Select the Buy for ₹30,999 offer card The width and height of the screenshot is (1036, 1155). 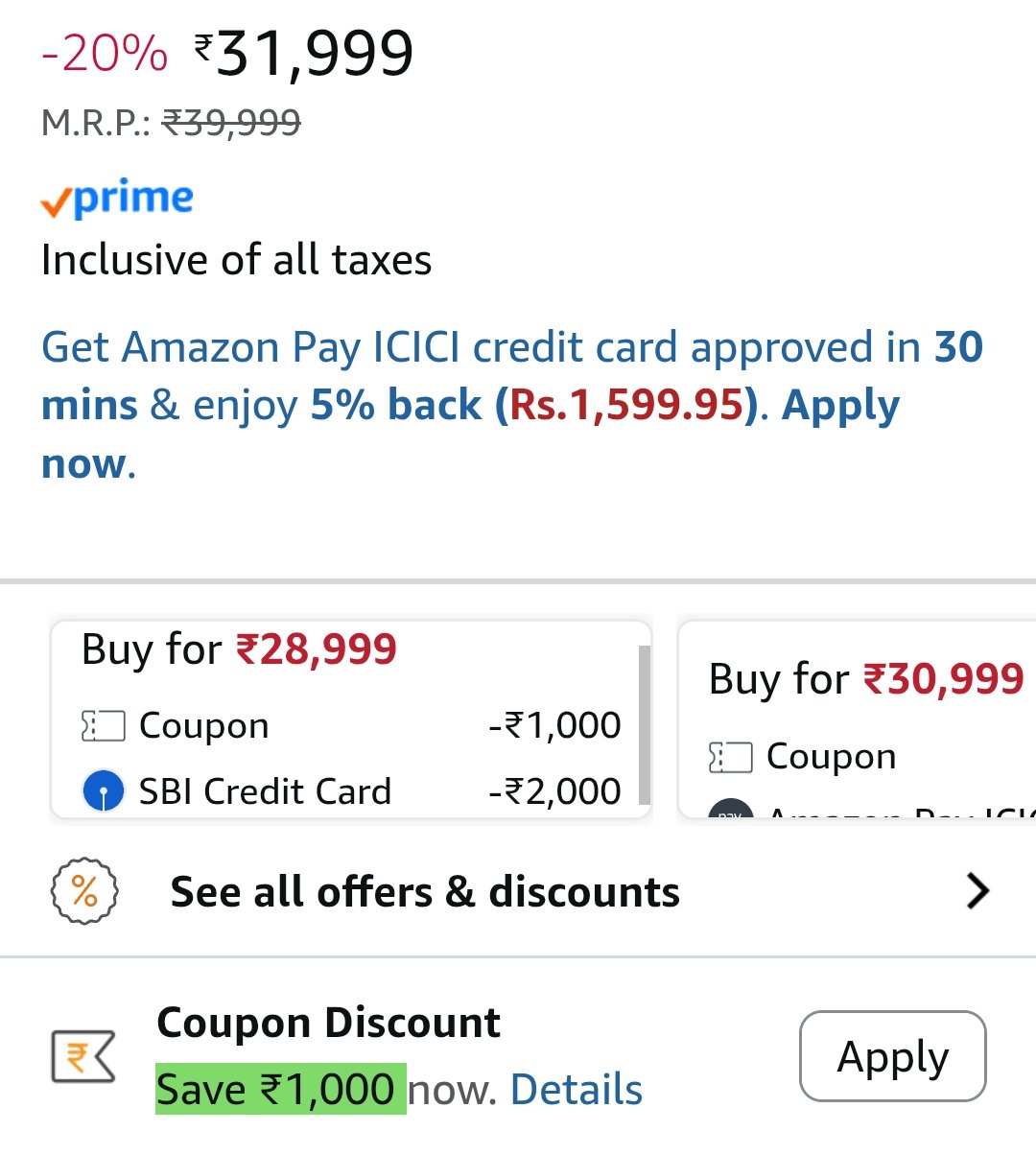[857, 720]
